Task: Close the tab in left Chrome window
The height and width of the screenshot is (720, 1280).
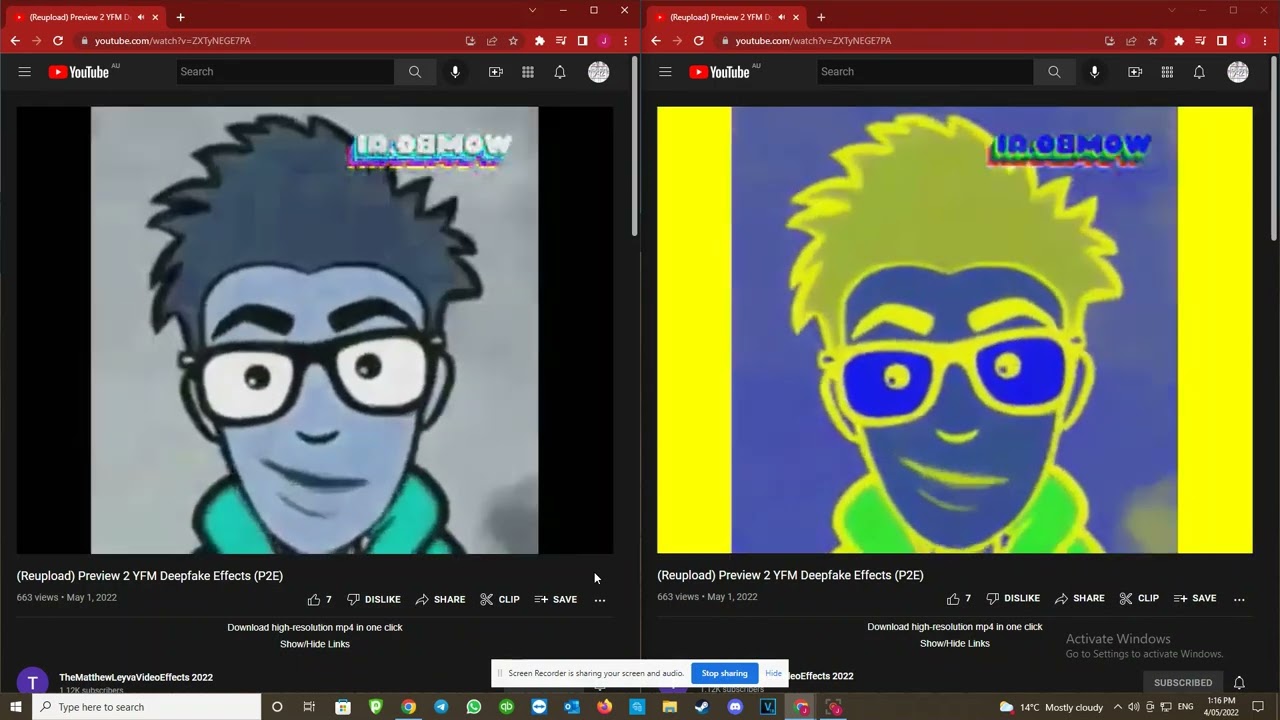Action: click(155, 17)
